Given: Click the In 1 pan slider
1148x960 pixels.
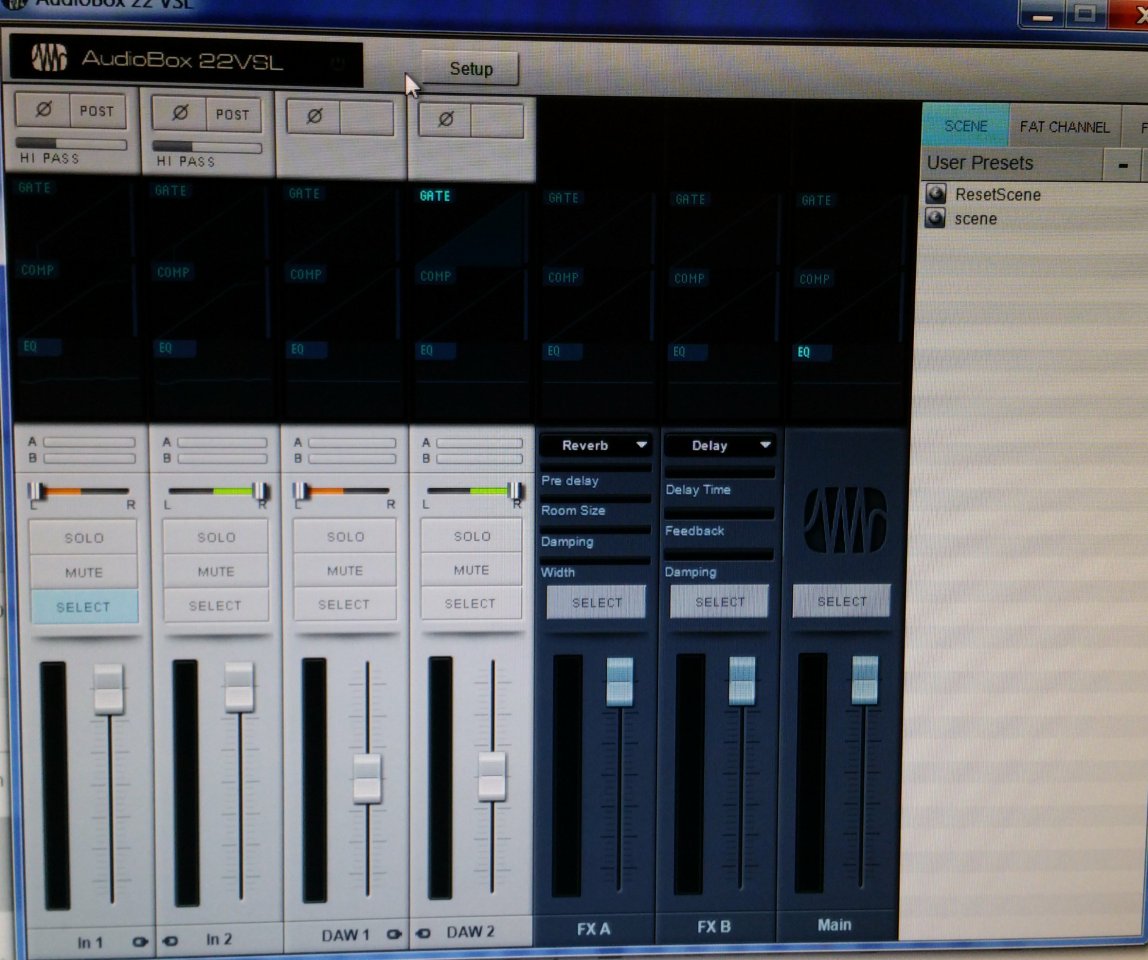Looking at the screenshot, I should 80,491.
